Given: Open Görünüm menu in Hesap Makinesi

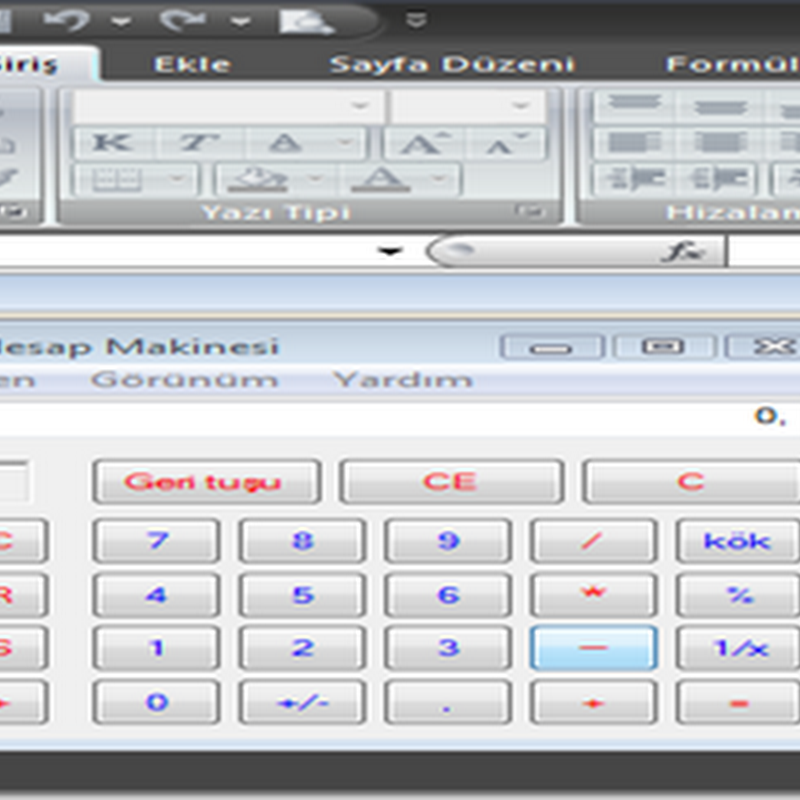Looking at the screenshot, I should click(x=184, y=380).
